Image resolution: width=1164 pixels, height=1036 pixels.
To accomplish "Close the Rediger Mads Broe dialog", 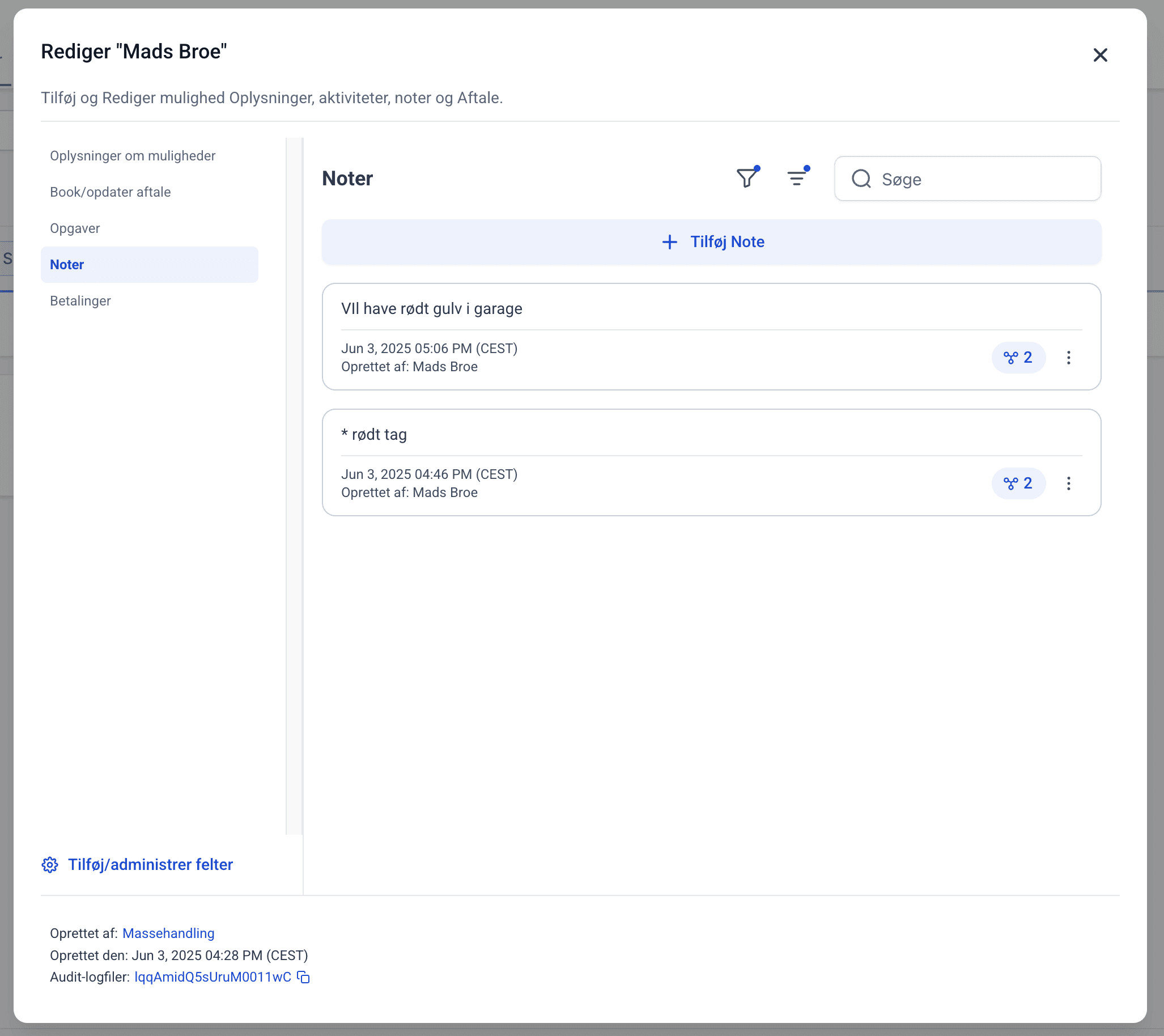I will coord(1100,54).
